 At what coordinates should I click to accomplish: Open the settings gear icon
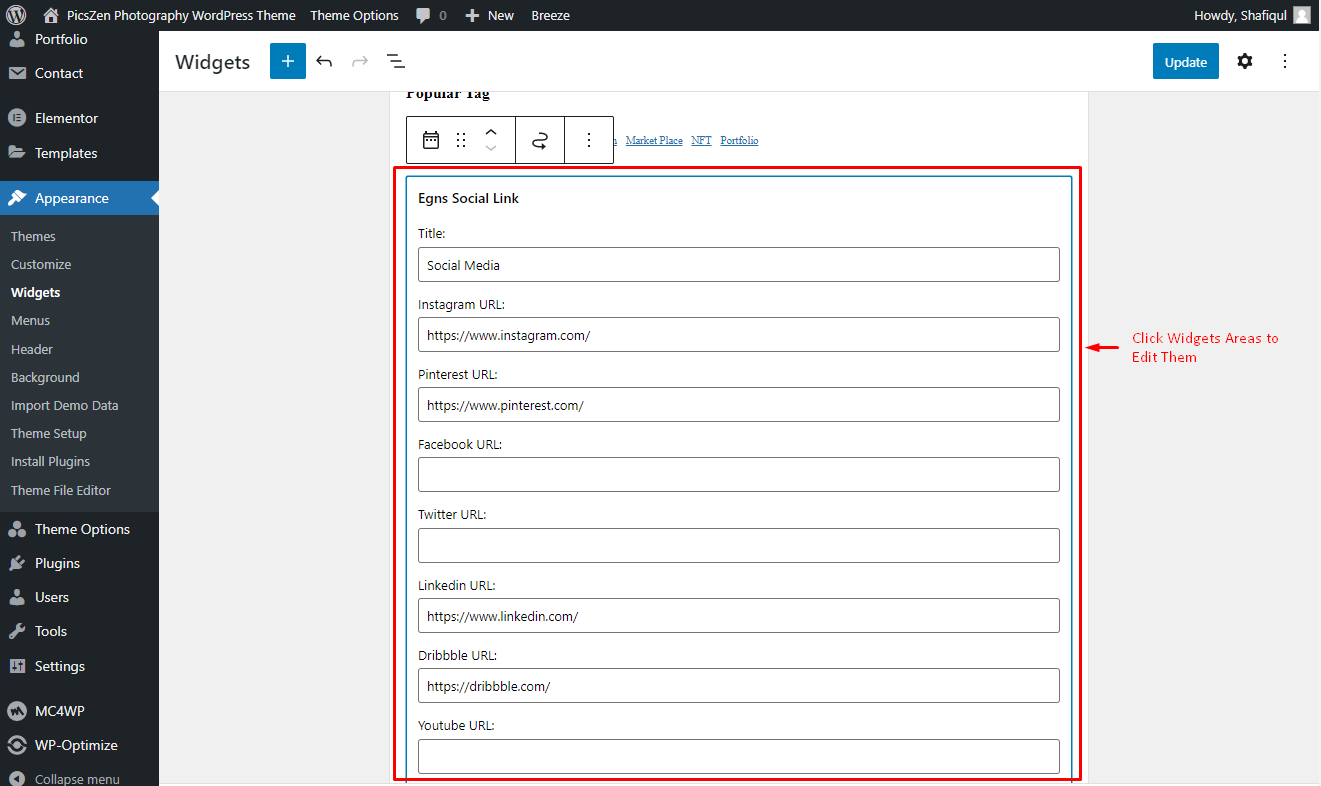point(1244,61)
